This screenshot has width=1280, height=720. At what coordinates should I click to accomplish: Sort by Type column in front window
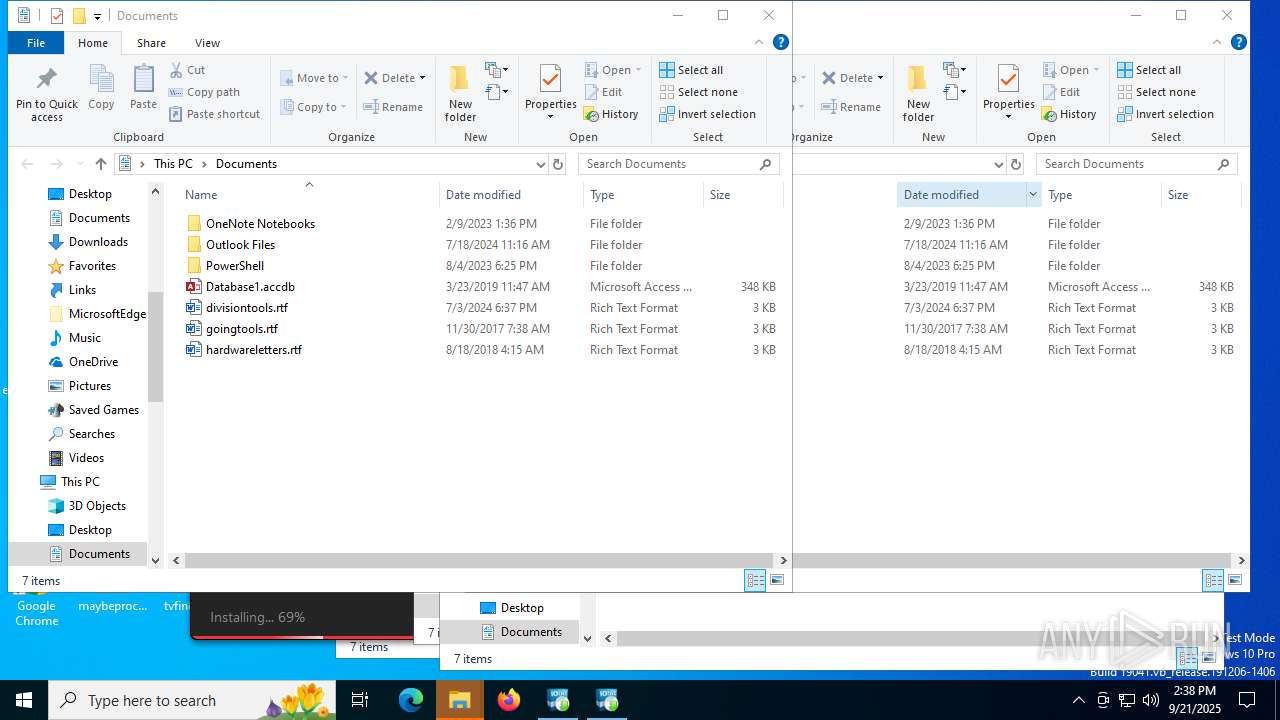642,195
